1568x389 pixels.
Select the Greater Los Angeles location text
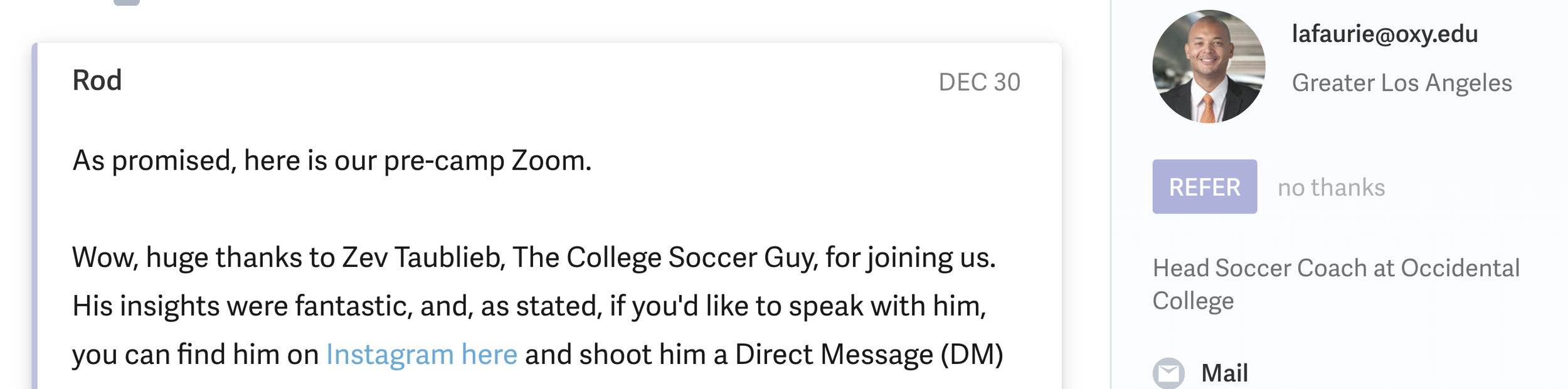[1401, 83]
